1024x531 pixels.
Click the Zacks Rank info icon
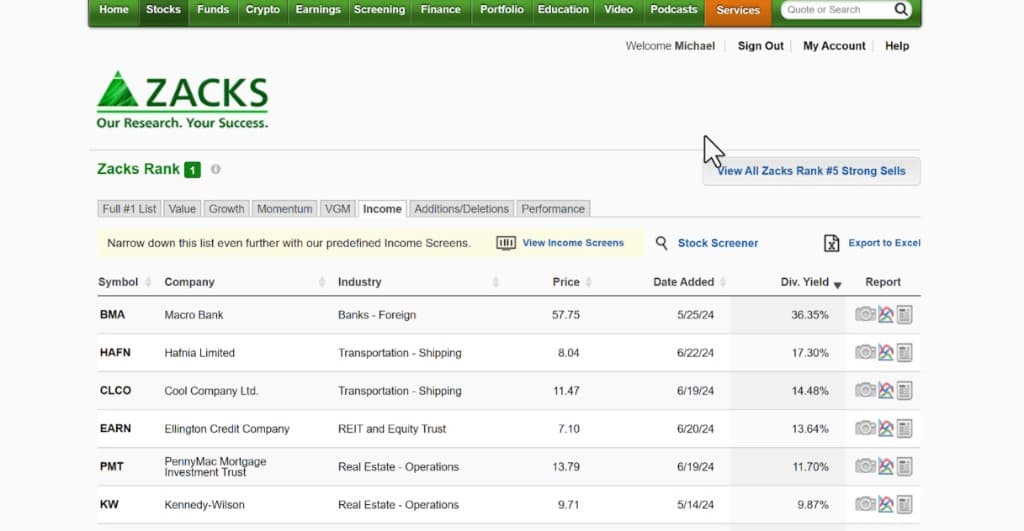coord(216,169)
